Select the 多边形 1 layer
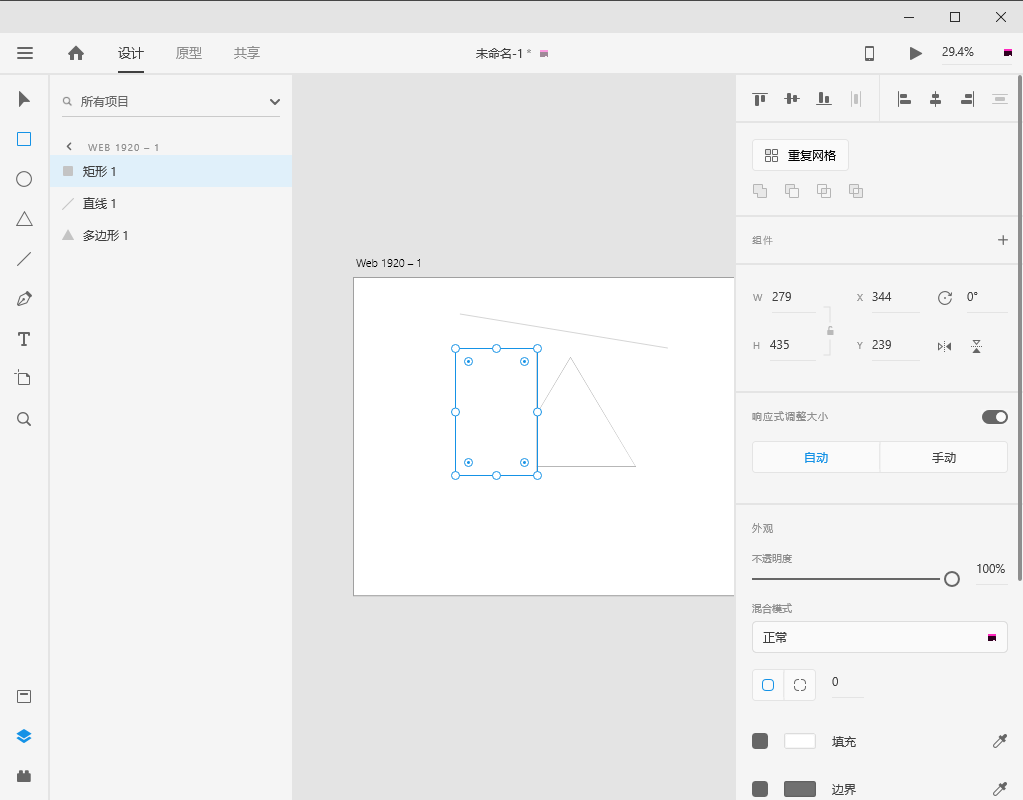Viewport: 1023px width, 800px height. pos(105,236)
